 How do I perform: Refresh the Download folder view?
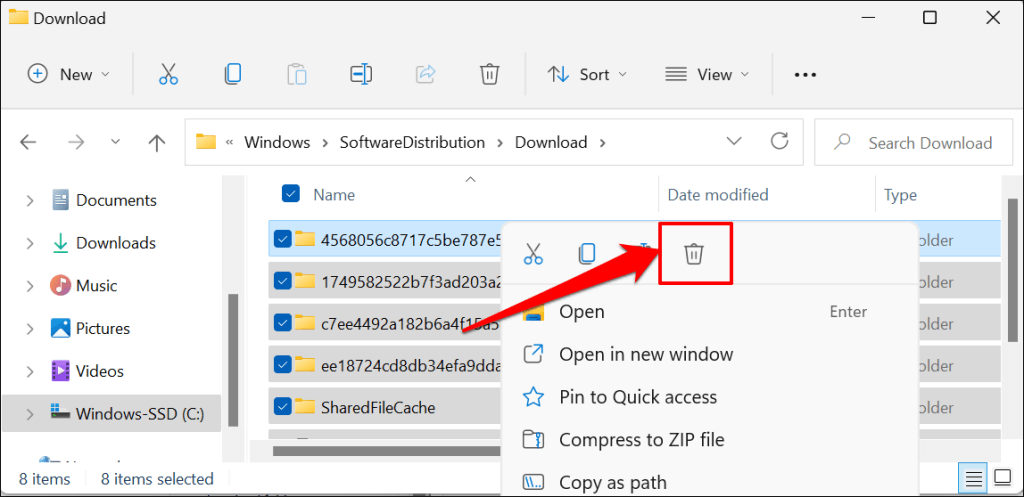point(779,141)
